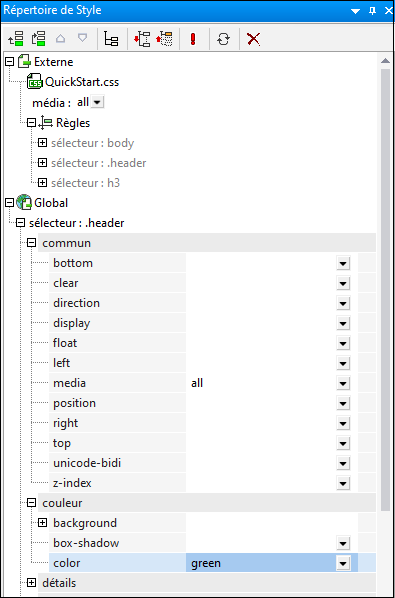Click the refresh circular arrows icon
The height and width of the screenshot is (598, 395).
point(223,39)
